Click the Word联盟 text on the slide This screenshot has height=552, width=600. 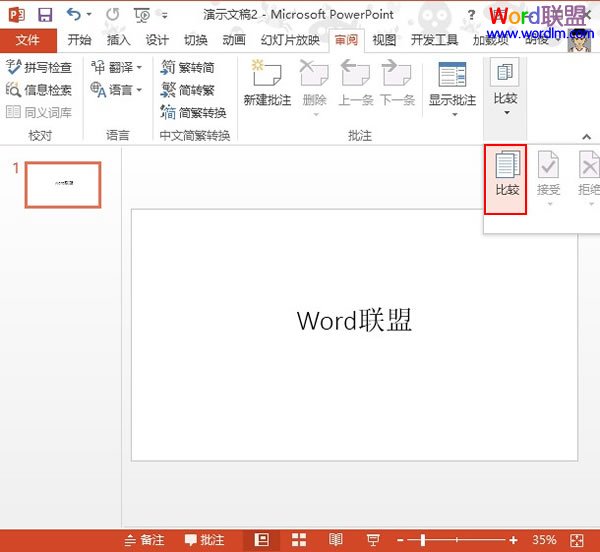click(x=354, y=320)
